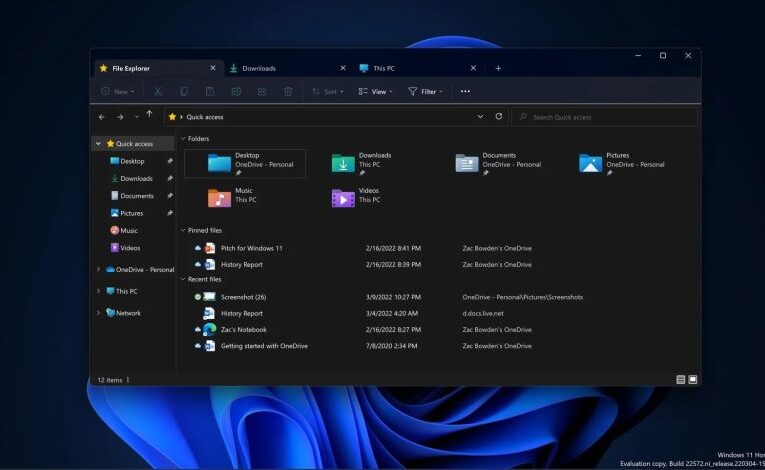Screen dimensions: 765x470
Task: Click the Paste clipboard icon in toolbar
Action: pyautogui.click(x=210, y=91)
